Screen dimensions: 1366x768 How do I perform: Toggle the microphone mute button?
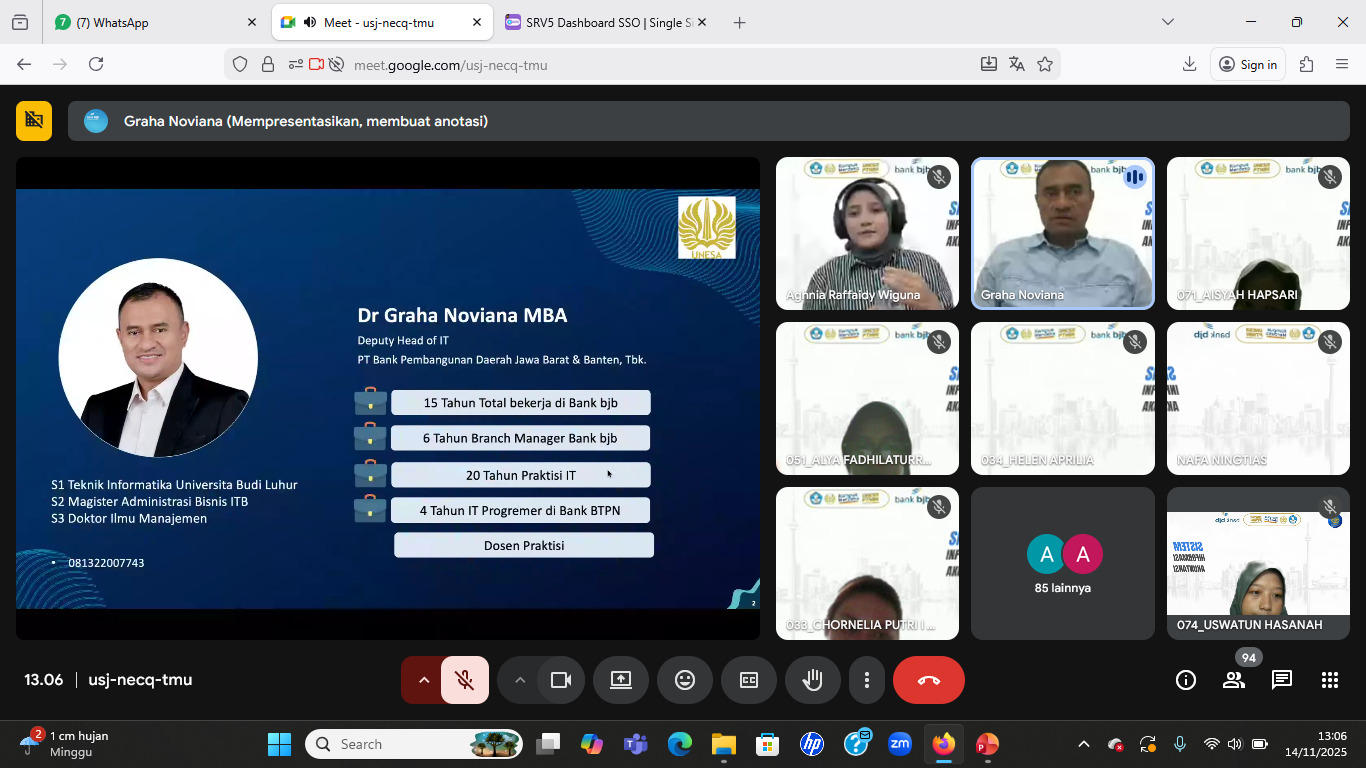(465, 680)
